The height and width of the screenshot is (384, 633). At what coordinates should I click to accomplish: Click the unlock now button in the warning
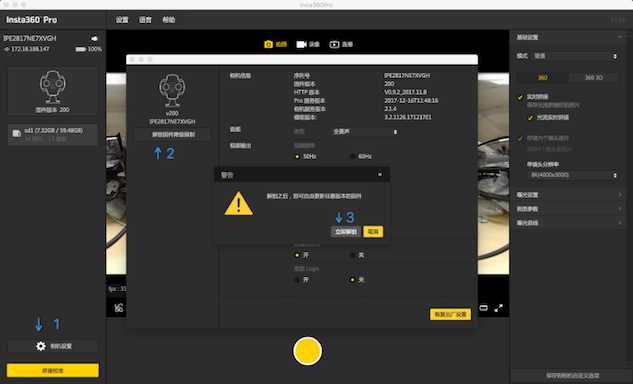pyautogui.click(x=346, y=232)
